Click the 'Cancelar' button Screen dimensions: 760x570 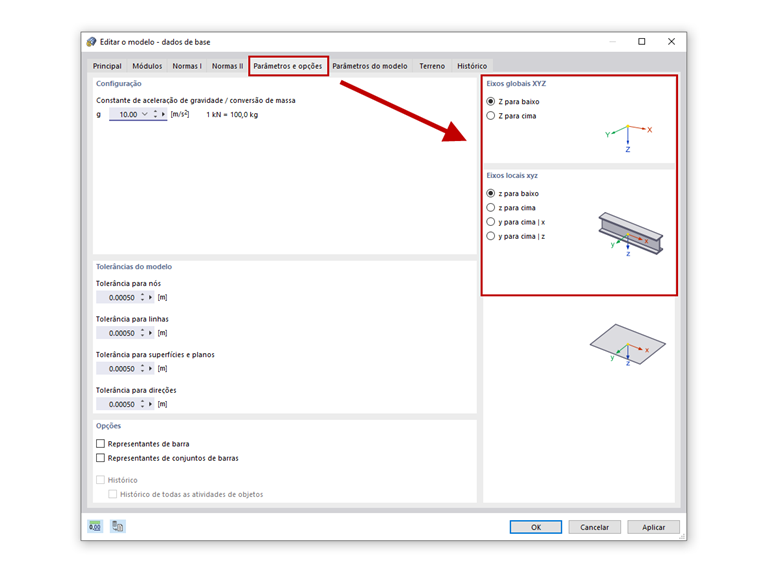(594, 527)
